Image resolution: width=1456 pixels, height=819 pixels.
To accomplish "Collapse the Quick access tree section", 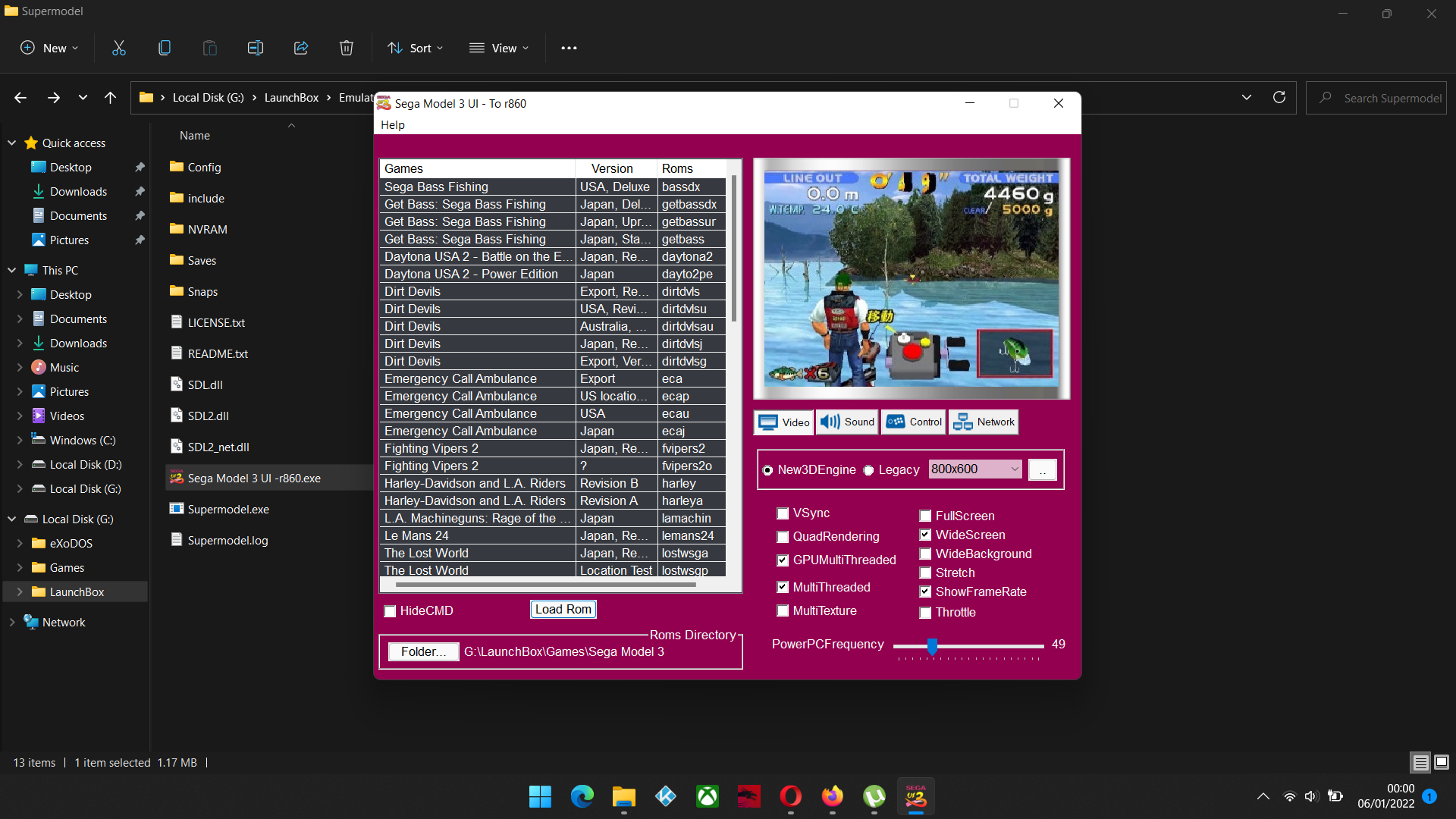I will click(11, 143).
